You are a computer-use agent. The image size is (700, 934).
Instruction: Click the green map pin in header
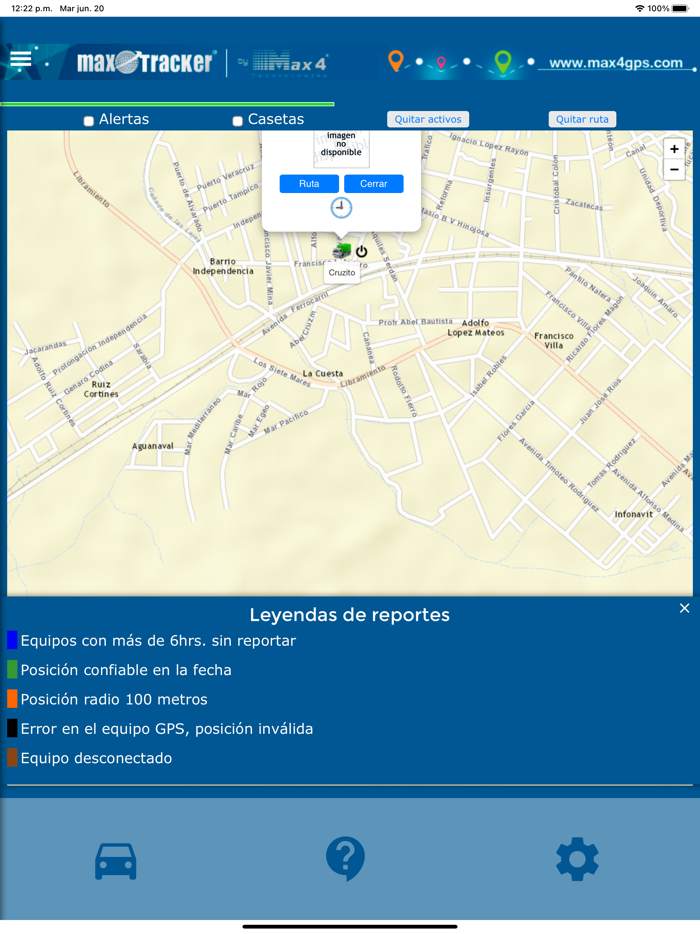click(503, 61)
